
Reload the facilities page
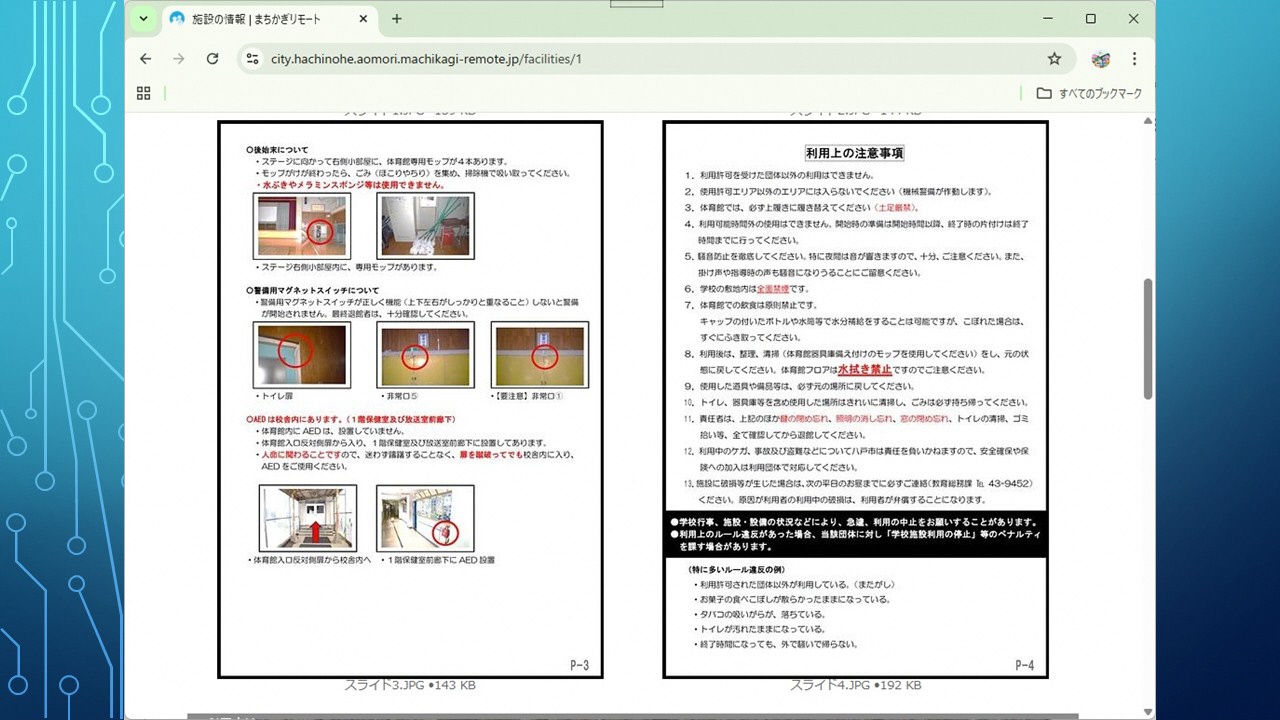pyautogui.click(x=212, y=59)
